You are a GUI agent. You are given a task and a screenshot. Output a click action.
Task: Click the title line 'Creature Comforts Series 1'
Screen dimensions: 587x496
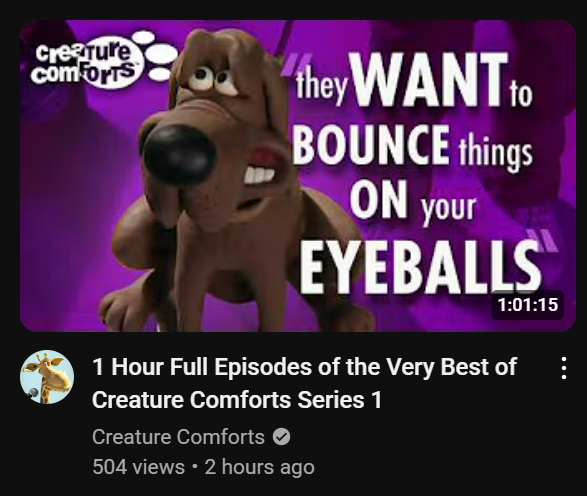(237, 400)
